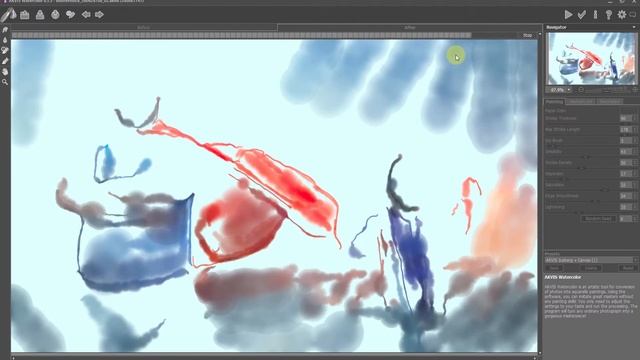Click the Navigator zoom out minus icon
The width and height of the screenshot is (640, 360).
581,90
